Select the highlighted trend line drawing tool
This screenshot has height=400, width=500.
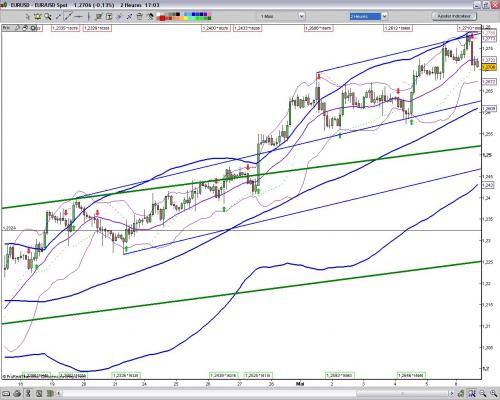[x=68, y=16]
